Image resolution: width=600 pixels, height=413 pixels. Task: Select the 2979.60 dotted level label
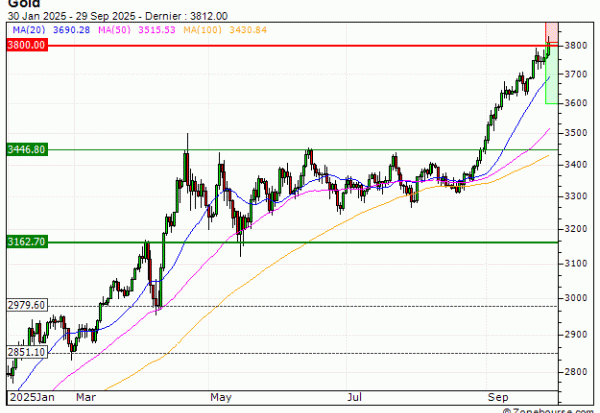point(24,305)
